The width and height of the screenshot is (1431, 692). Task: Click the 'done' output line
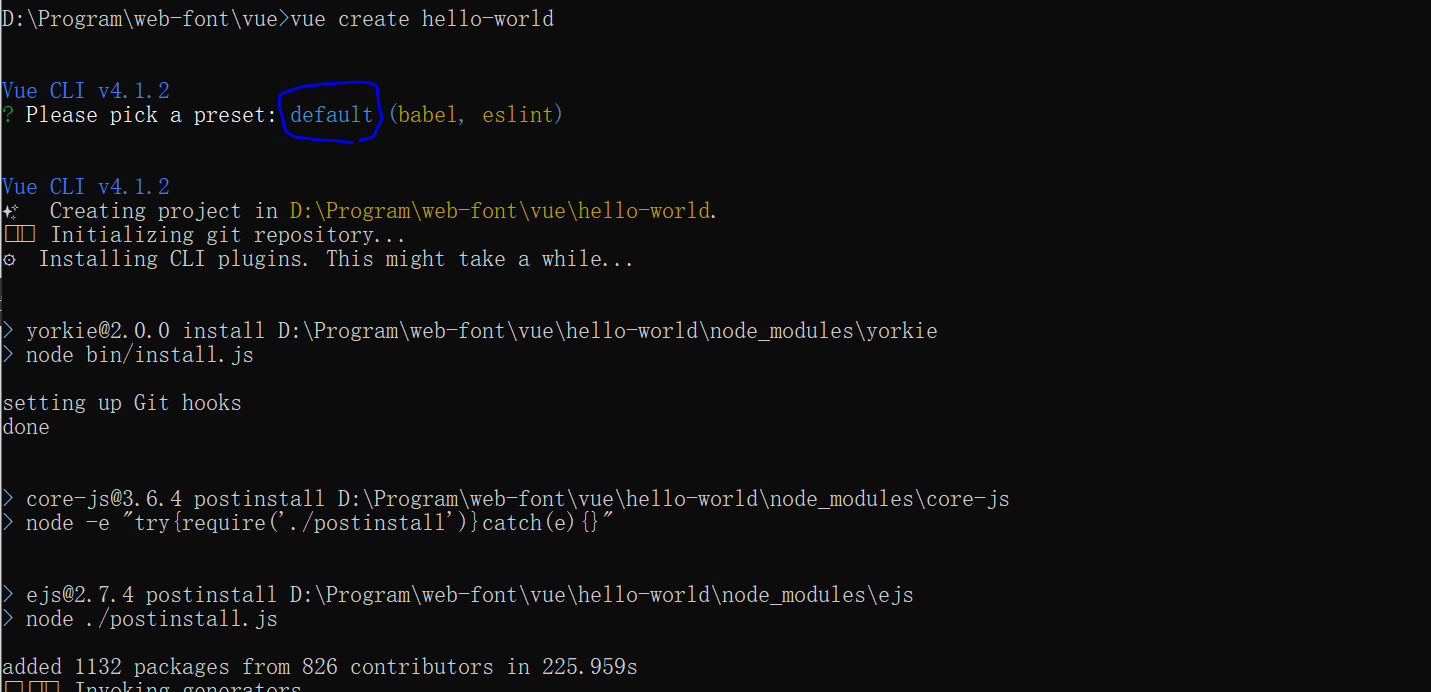[x=26, y=427]
